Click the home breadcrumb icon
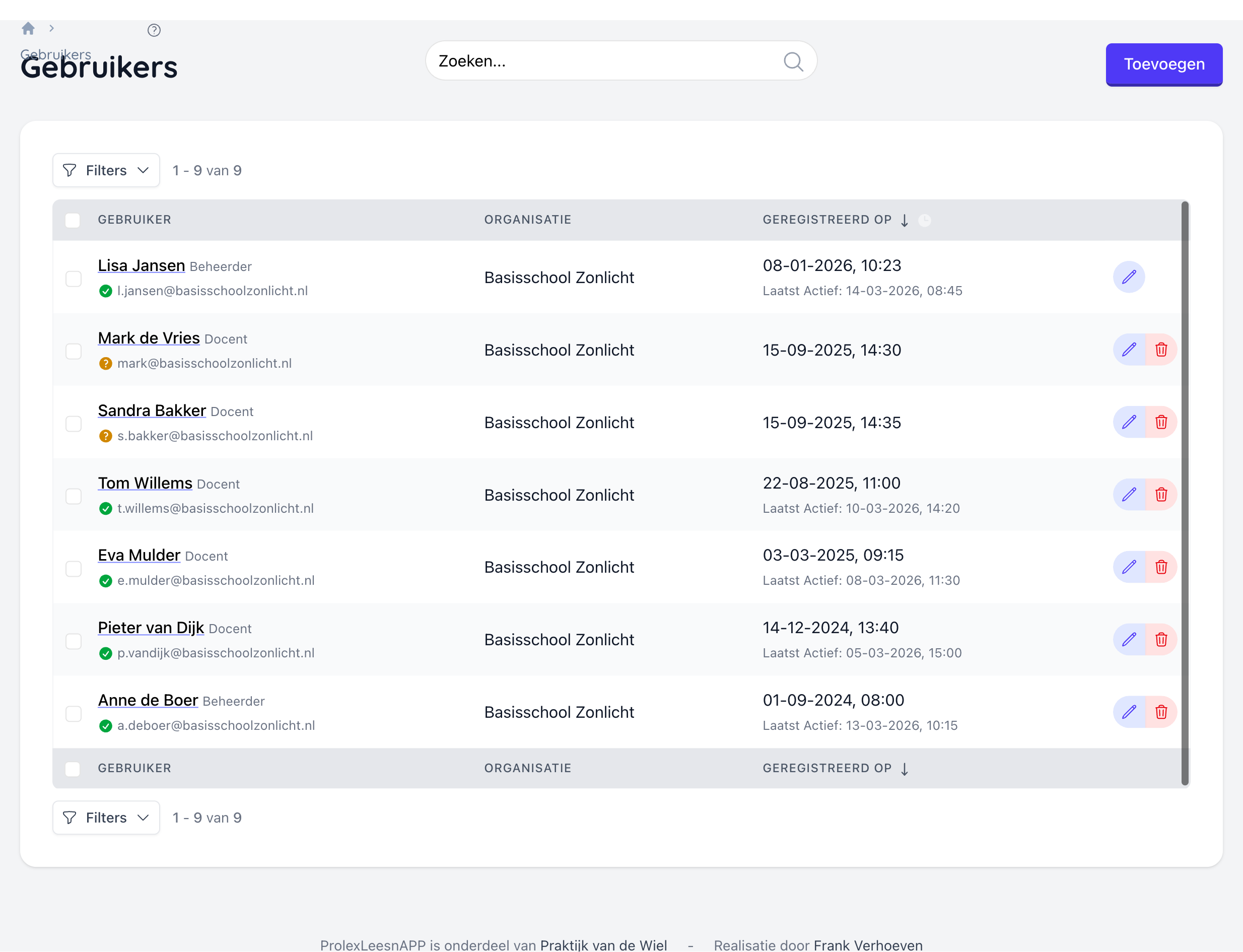Viewport: 1243px width, 952px height. tap(28, 28)
